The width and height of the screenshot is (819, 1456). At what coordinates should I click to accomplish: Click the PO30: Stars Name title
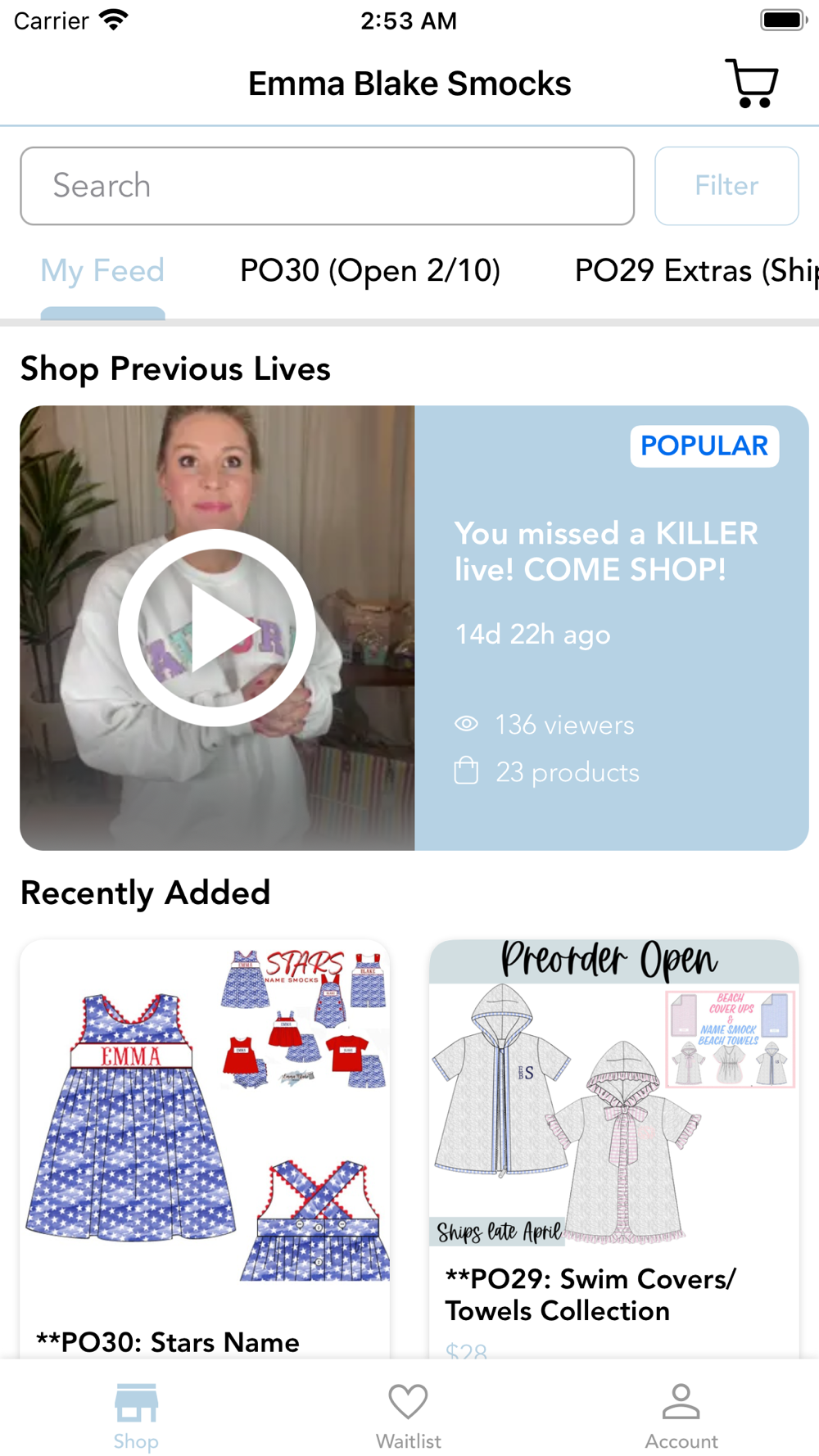168,1342
